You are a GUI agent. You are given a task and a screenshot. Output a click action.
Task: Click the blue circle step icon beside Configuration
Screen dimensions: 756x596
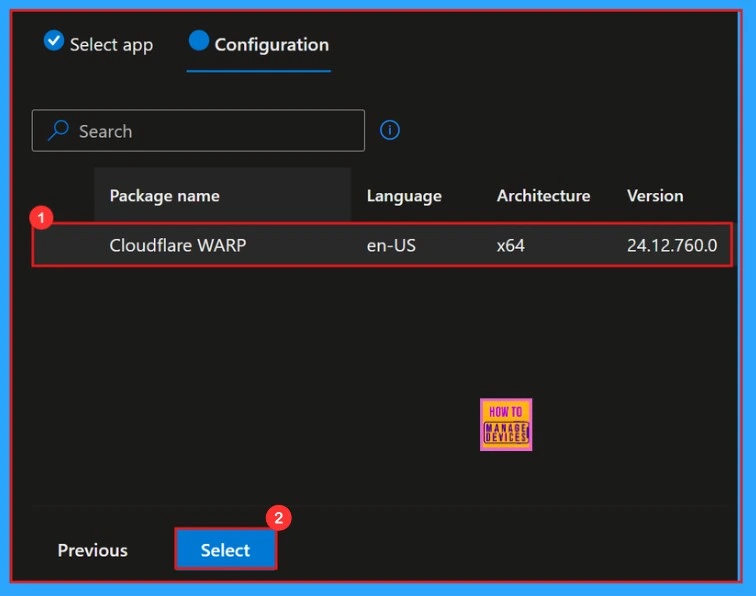(x=199, y=41)
